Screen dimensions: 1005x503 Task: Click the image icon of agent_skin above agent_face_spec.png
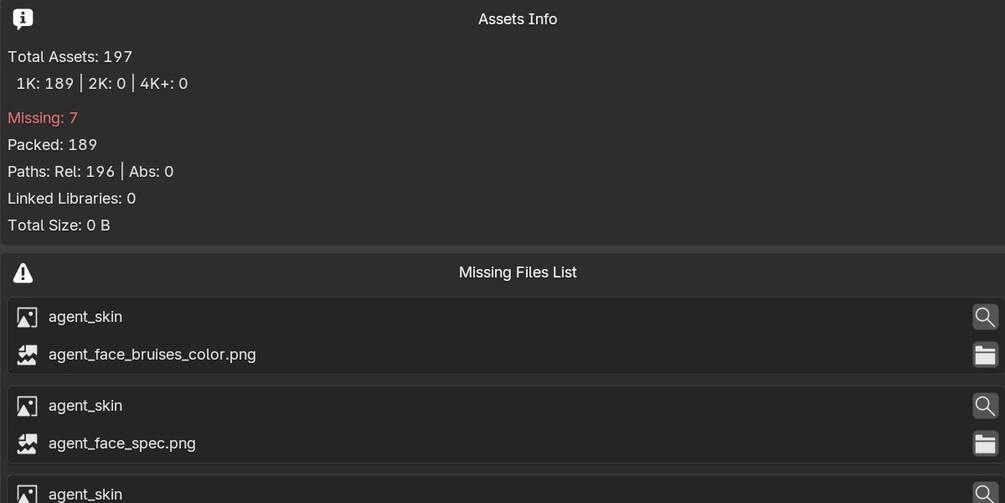(x=27, y=406)
